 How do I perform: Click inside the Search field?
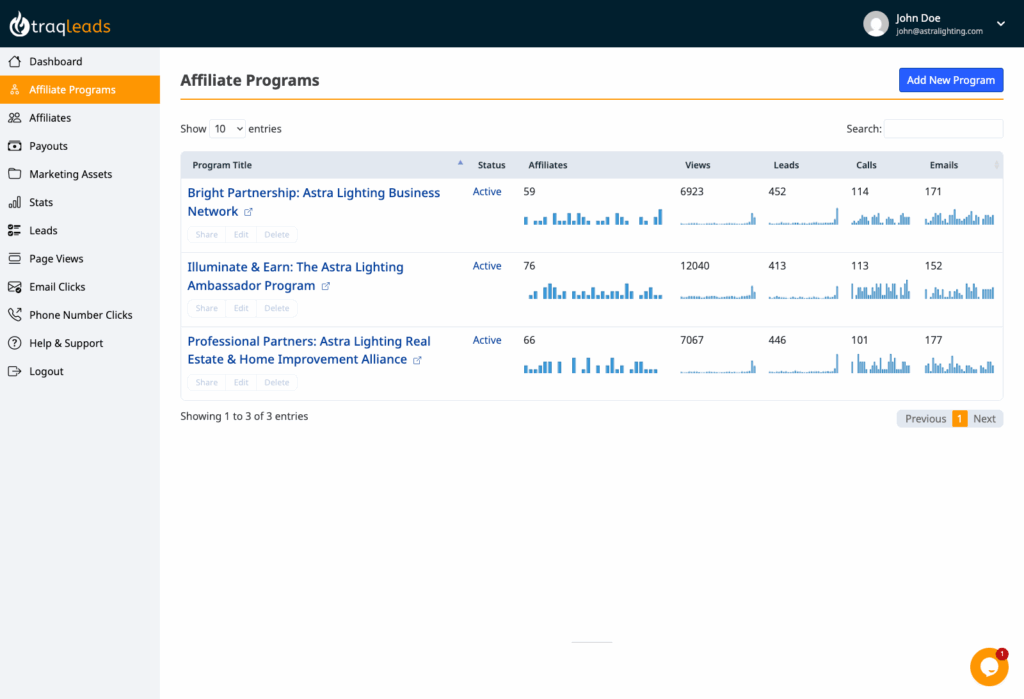point(943,128)
